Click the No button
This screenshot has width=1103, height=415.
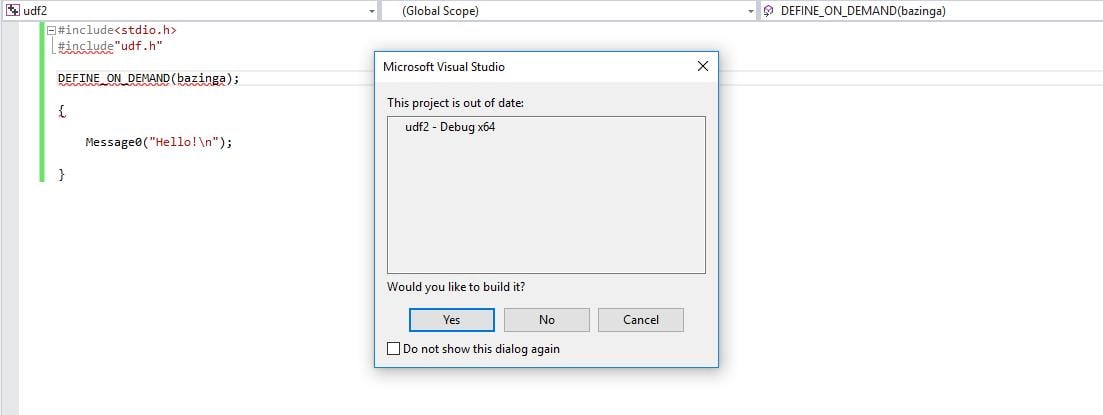coord(547,320)
